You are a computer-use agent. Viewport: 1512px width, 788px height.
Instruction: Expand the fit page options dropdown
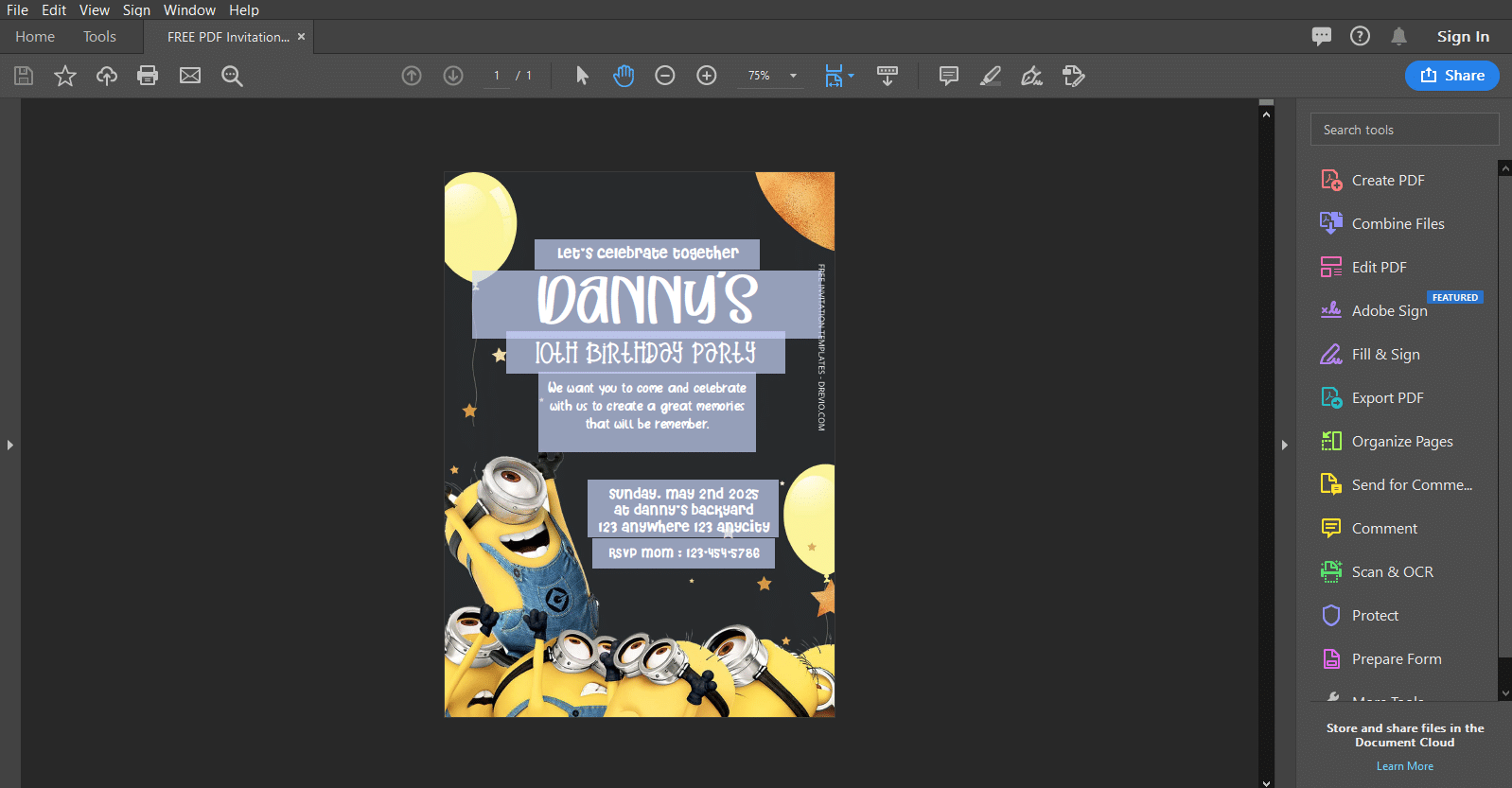851,76
